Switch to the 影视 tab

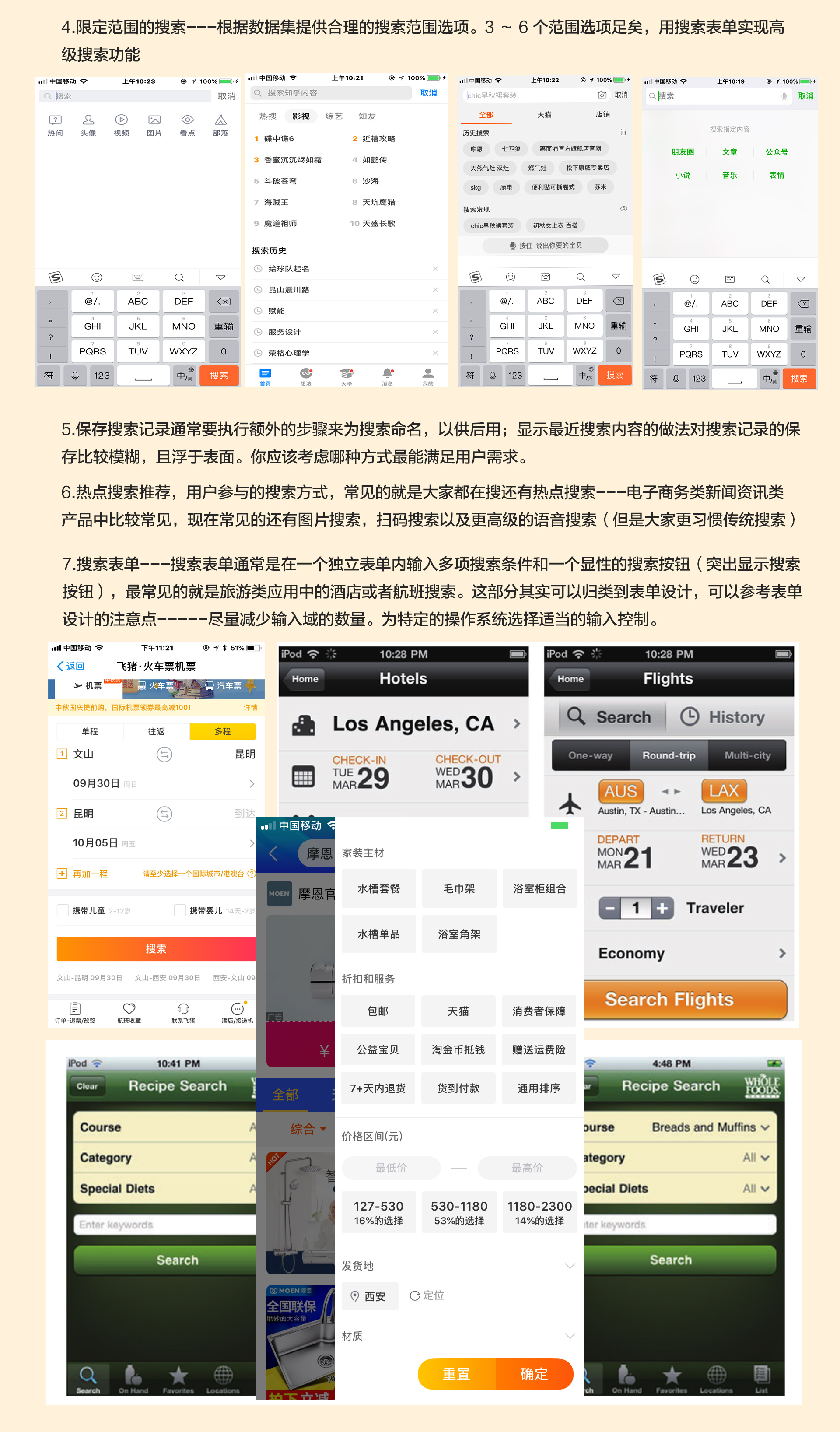point(301,116)
